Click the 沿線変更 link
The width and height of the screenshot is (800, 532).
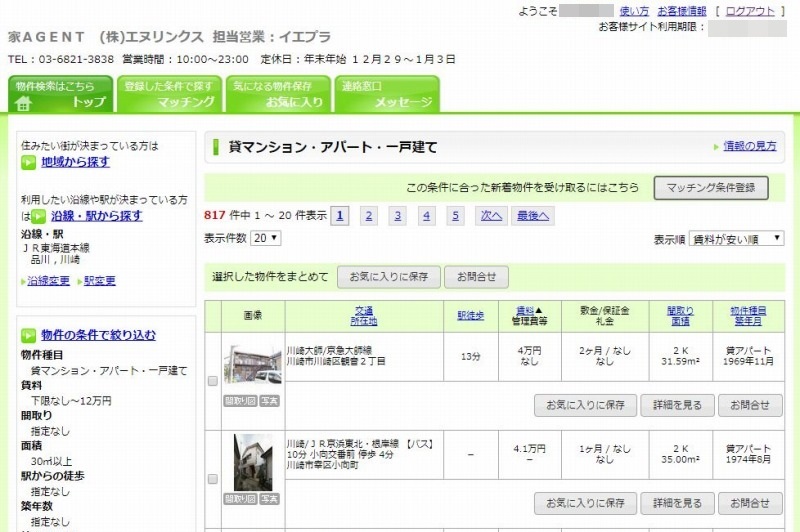pos(48,281)
